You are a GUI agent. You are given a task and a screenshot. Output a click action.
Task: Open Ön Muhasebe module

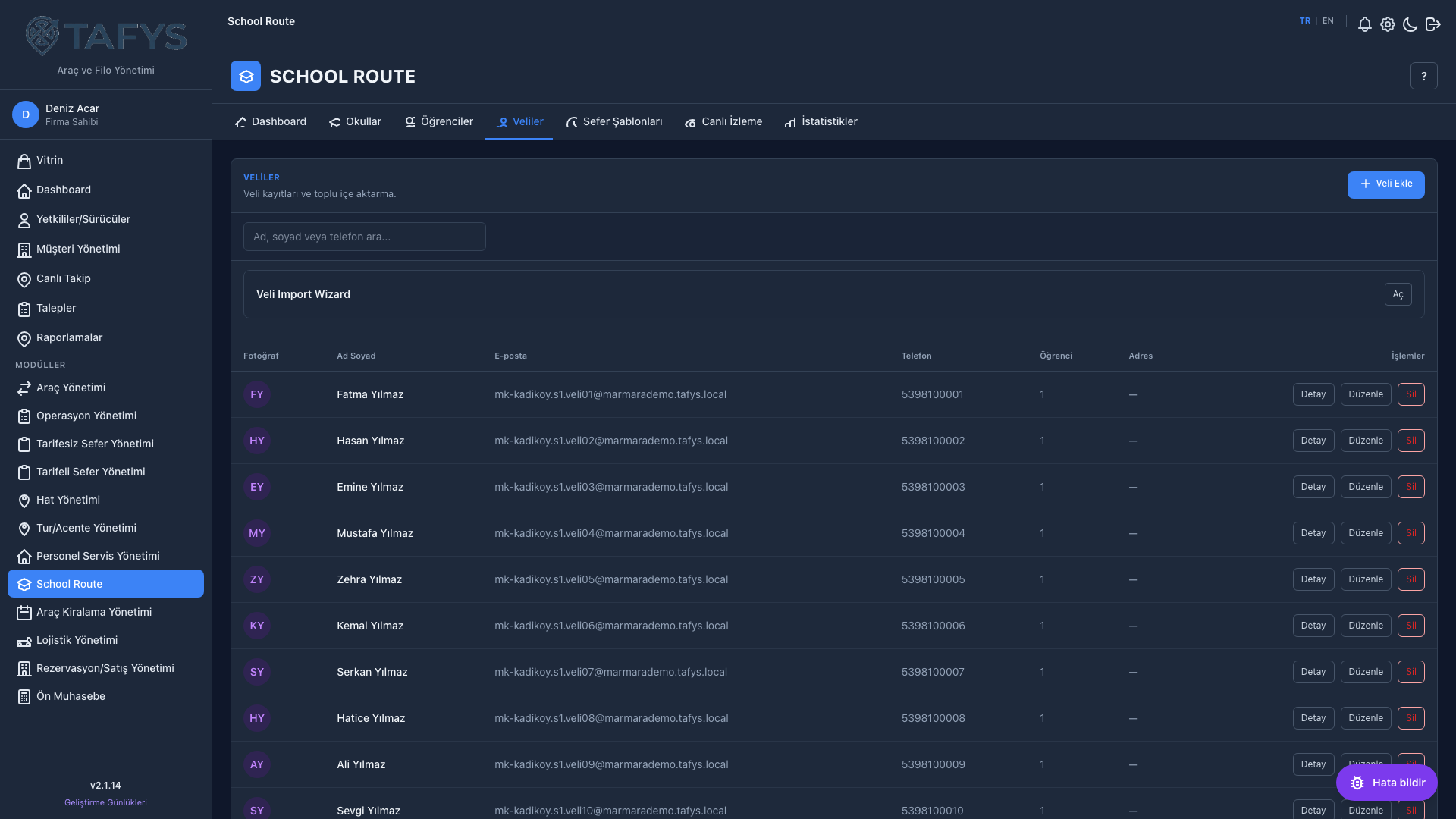[105, 697]
